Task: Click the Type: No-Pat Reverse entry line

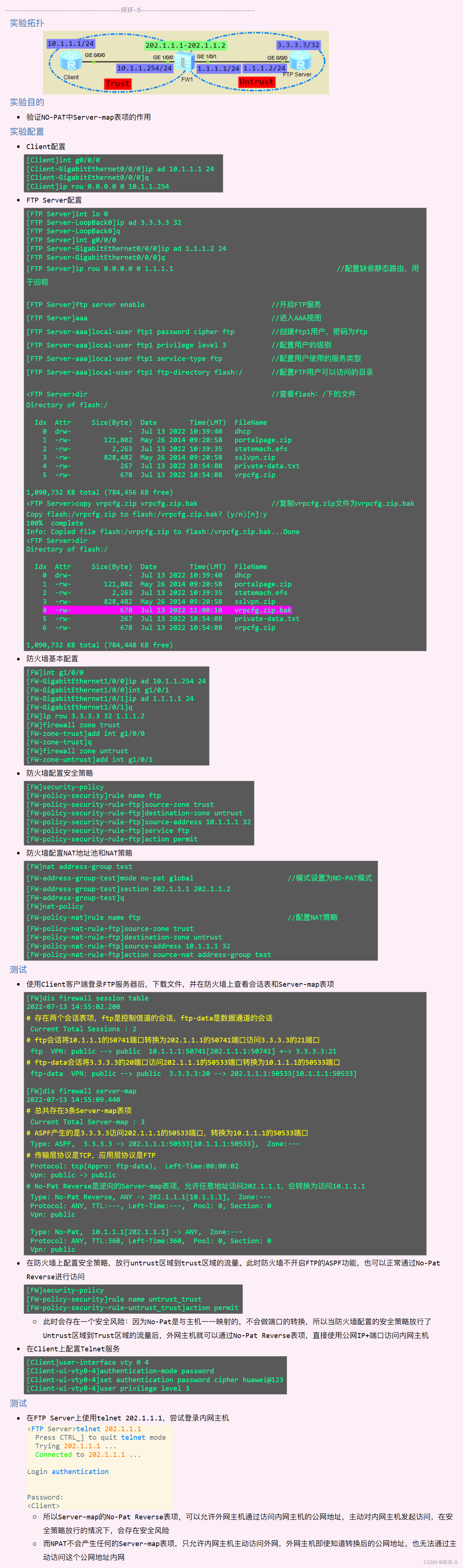Action: point(151,1197)
